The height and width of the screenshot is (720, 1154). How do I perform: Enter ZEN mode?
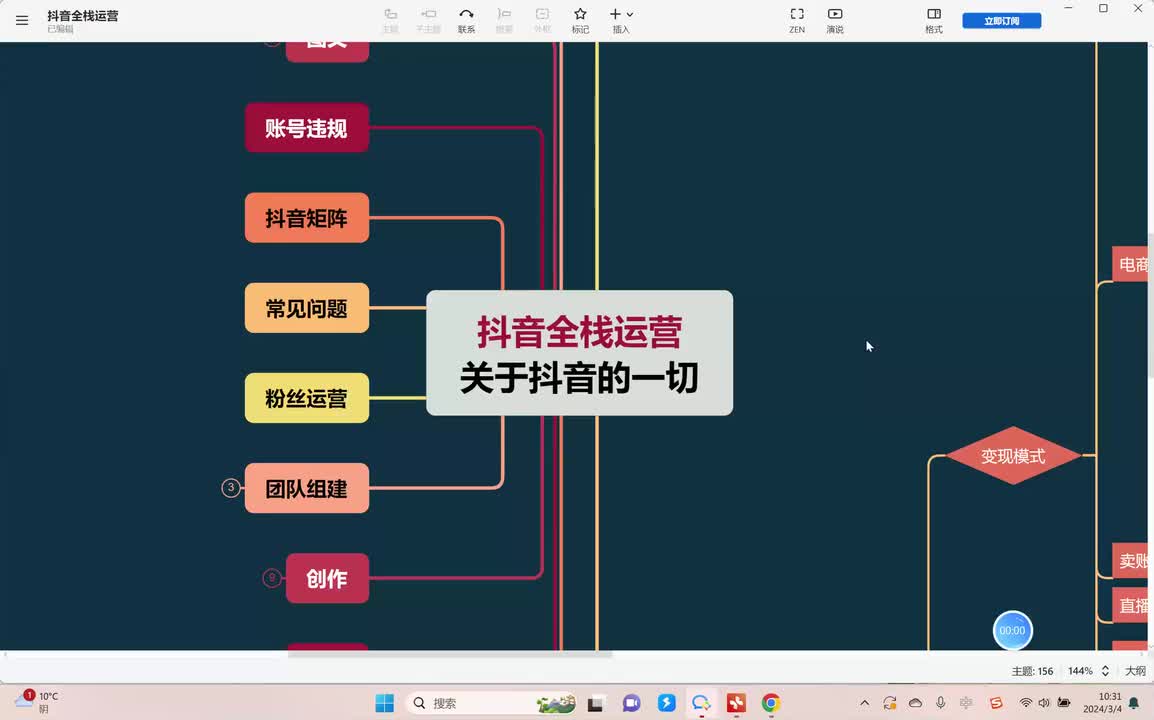(x=797, y=21)
